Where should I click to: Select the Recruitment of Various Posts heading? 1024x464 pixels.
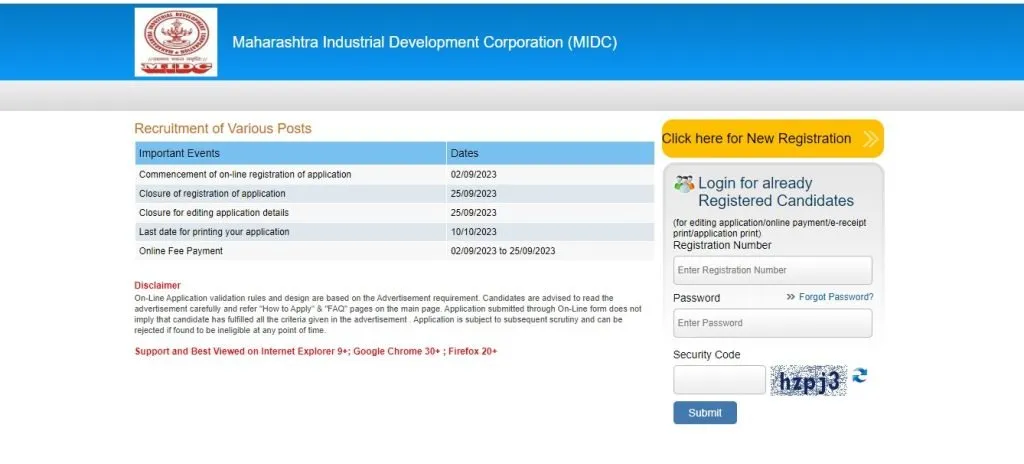223,129
